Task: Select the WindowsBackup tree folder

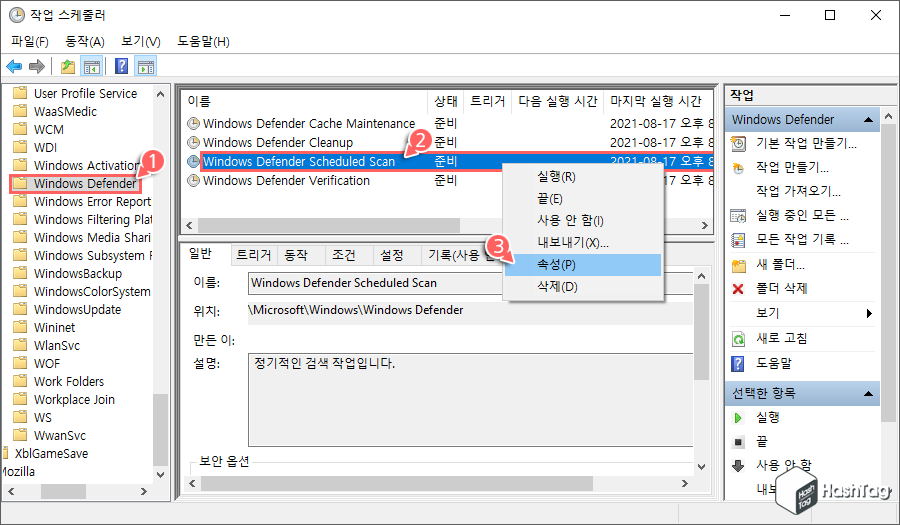Action: coord(77,274)
